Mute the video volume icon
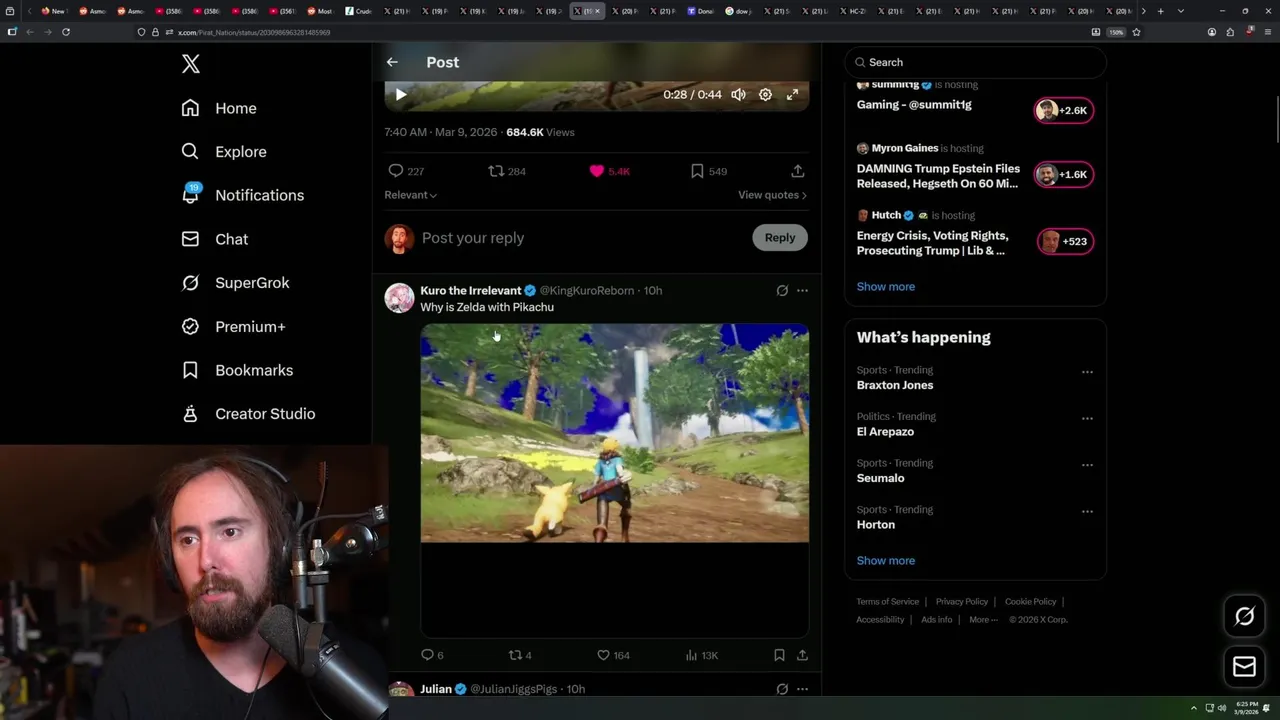 pyautogui.click(x=738, y=95)
